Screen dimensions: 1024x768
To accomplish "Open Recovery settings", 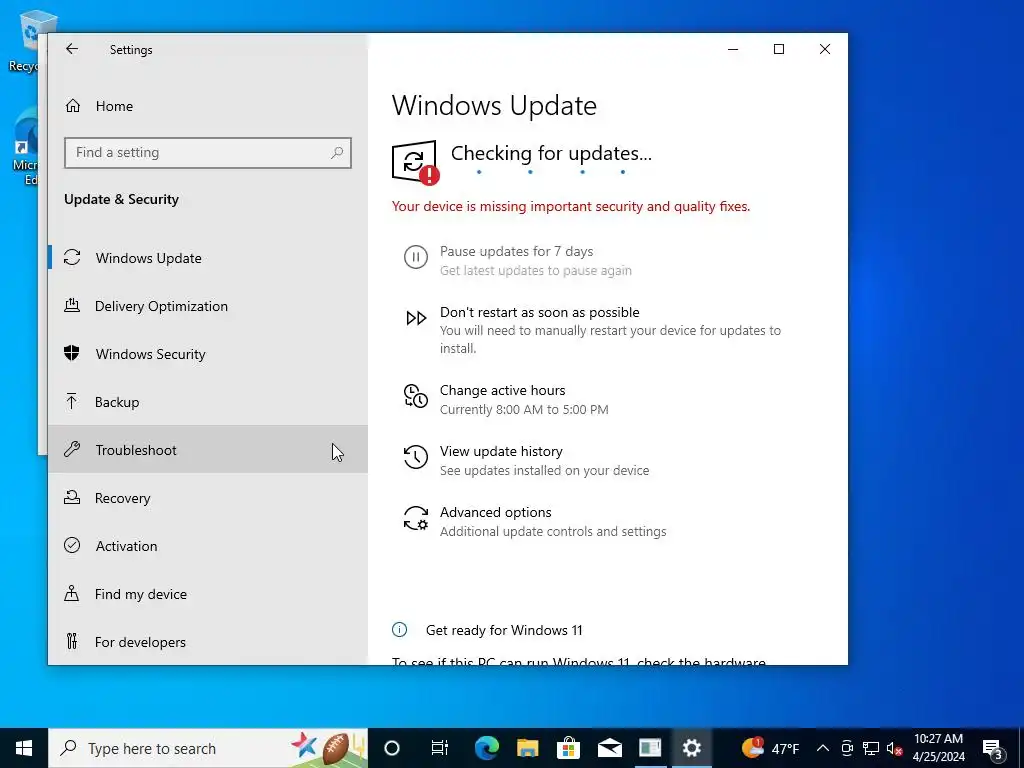I will (208, 498).
